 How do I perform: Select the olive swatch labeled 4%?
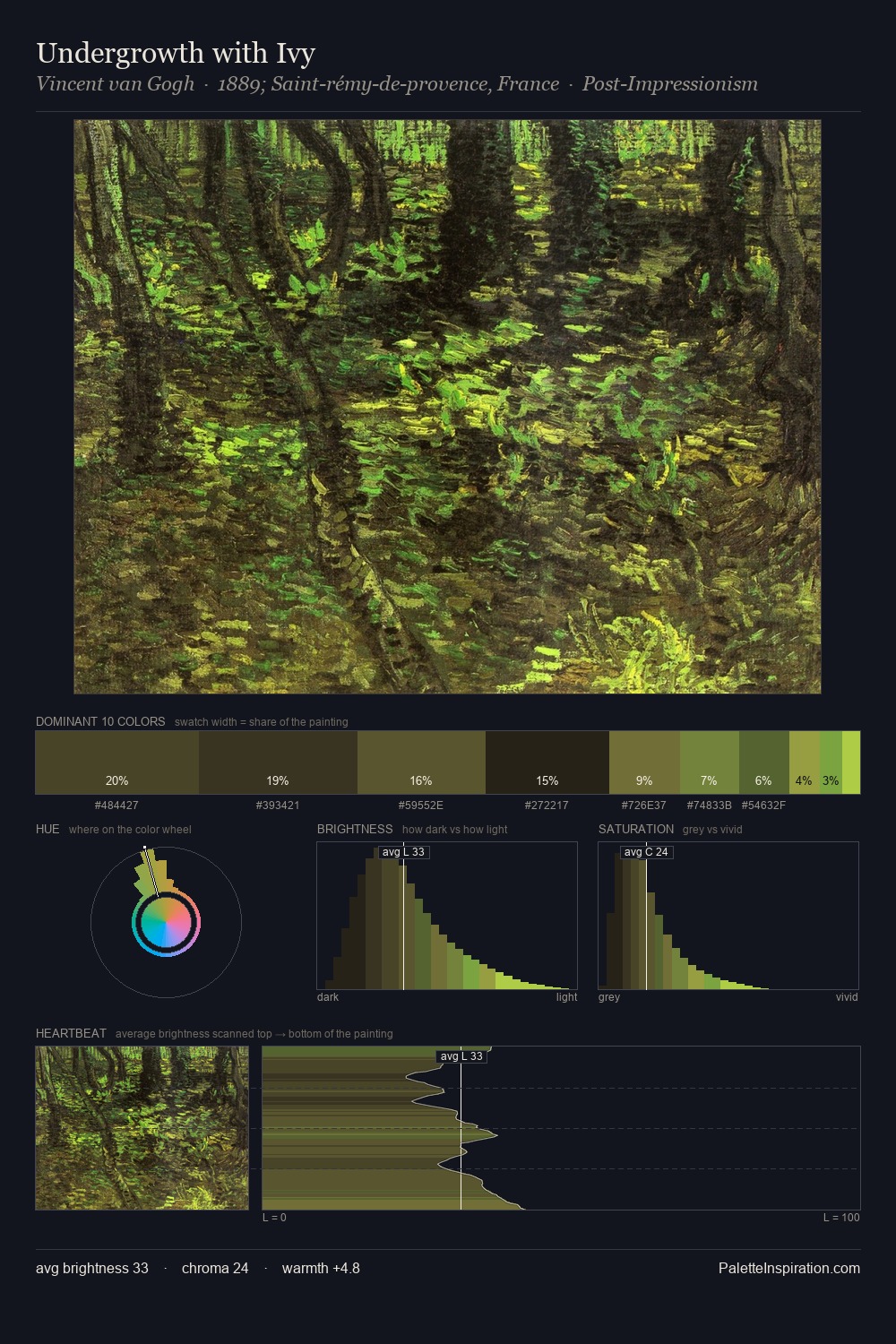coord(805,762)
